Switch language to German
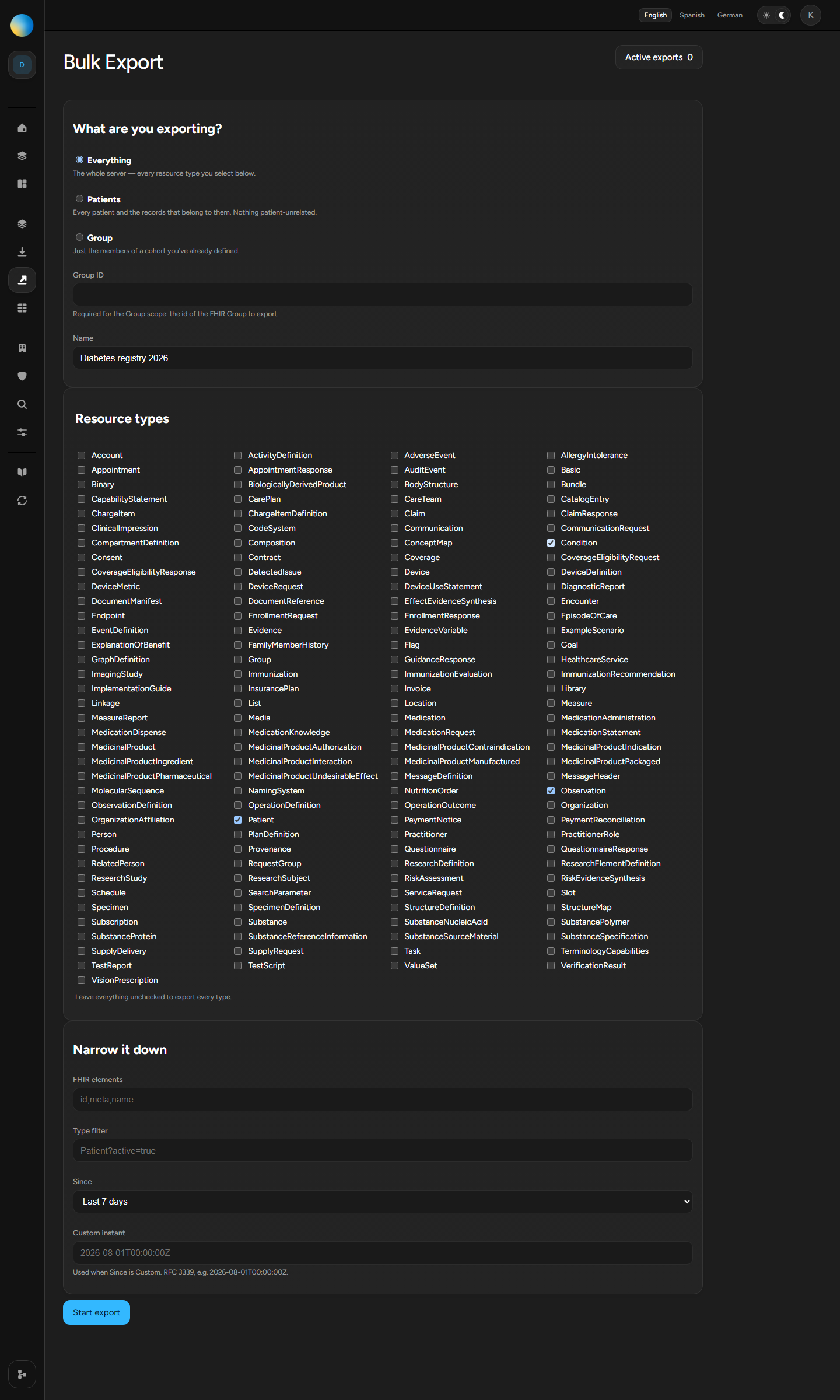This screenshot has height=1400, width=840. [x=730, y=15]
